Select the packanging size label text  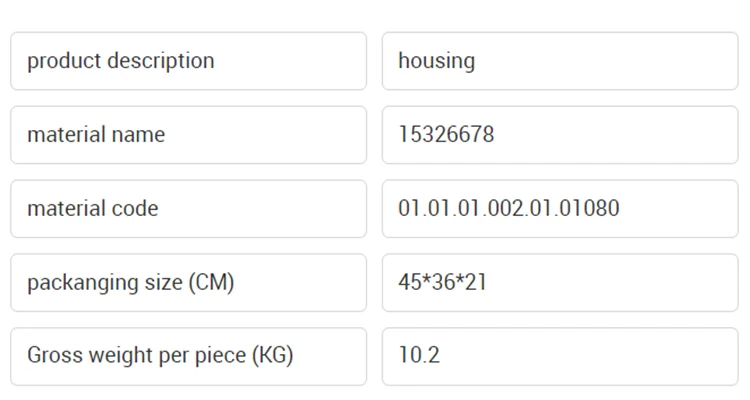point(130,283)
